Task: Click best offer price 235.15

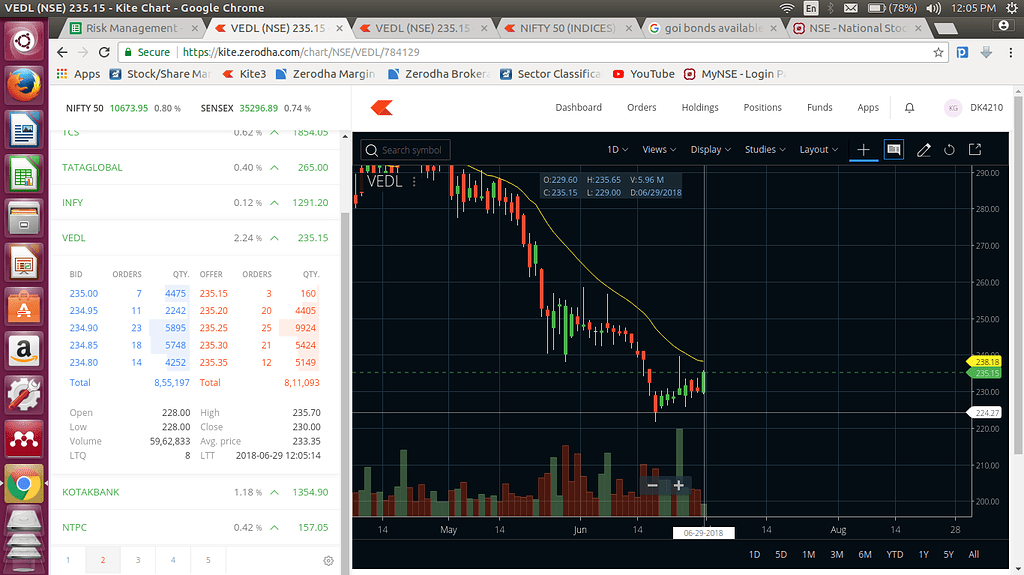Action: [x=214, y=293]
